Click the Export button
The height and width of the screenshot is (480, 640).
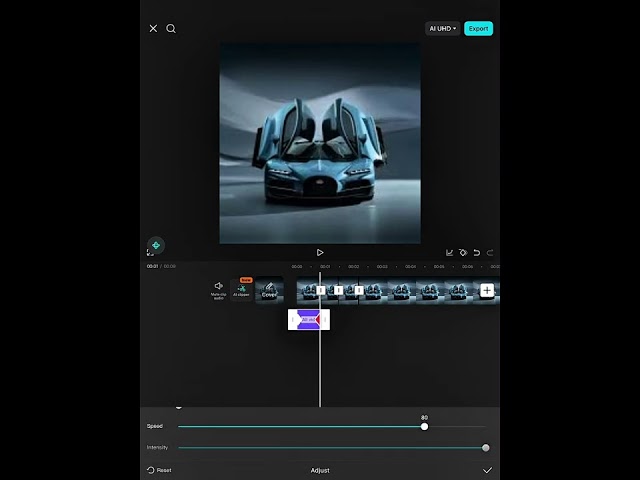(x=478, y=29)
